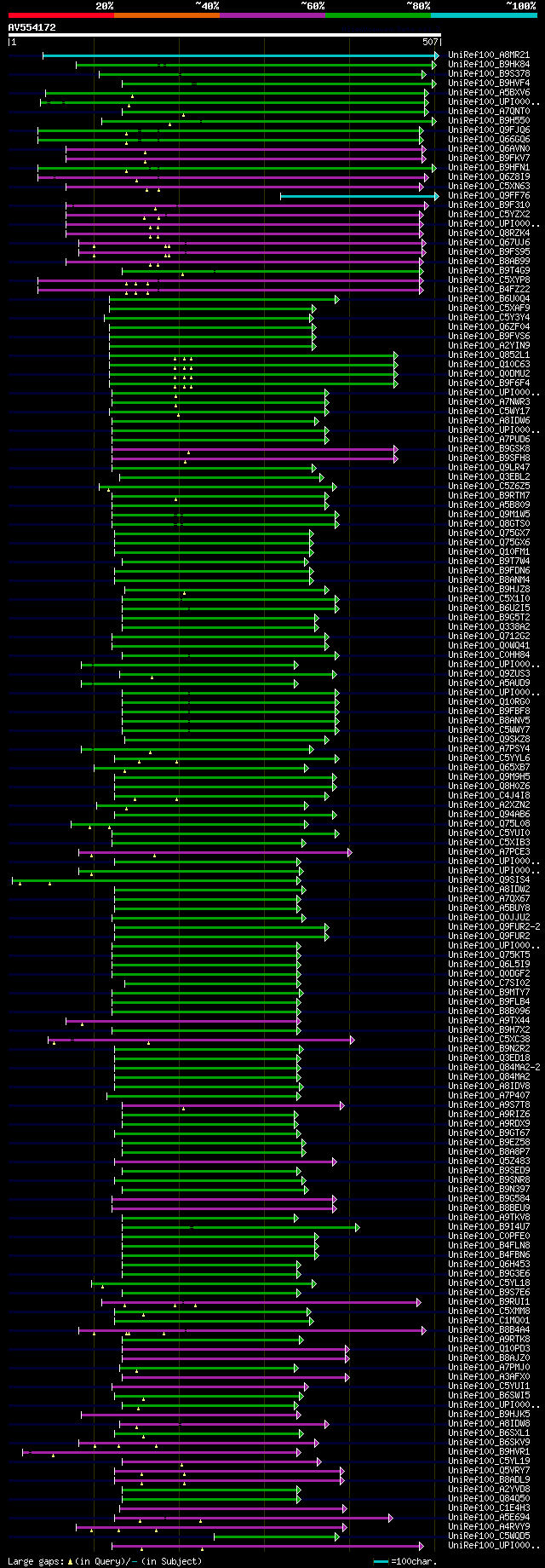Select the UniRef100_B9F6F4 label
The width and height of the screenshot is (545, 1568).
(x=489, y=383)
